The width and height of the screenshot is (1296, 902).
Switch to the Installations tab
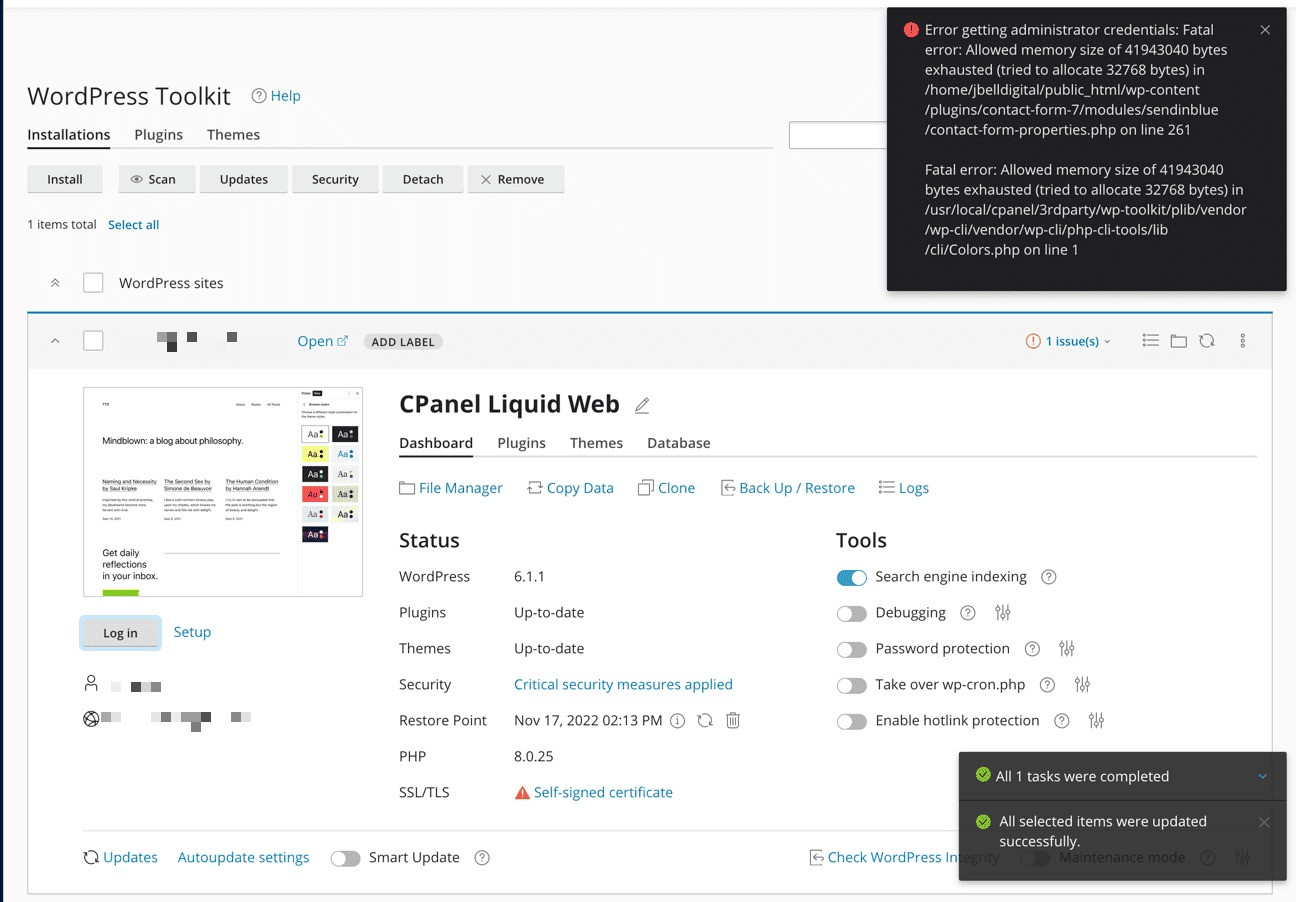pyautogui.click(x=68, y=135)
